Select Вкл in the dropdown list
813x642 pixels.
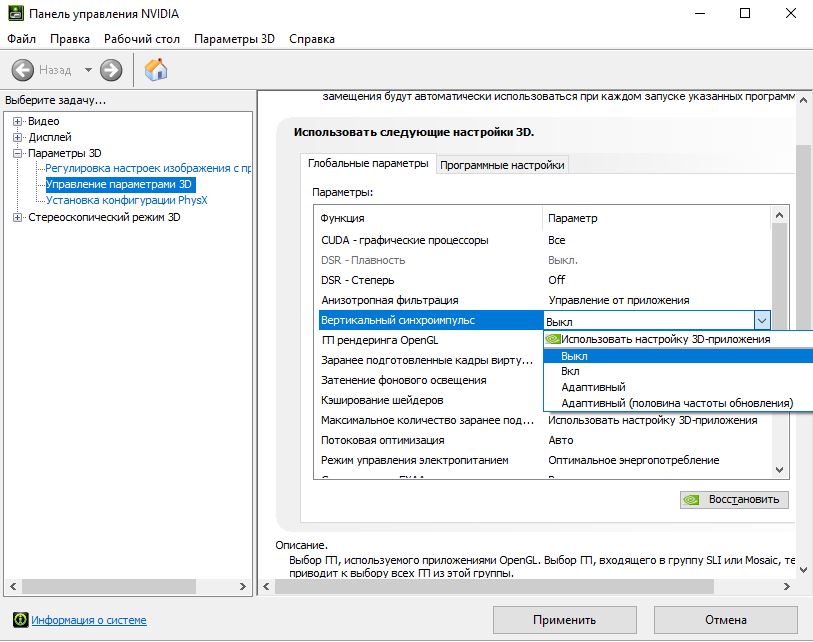pyautogui.click(x=570, y=371)
